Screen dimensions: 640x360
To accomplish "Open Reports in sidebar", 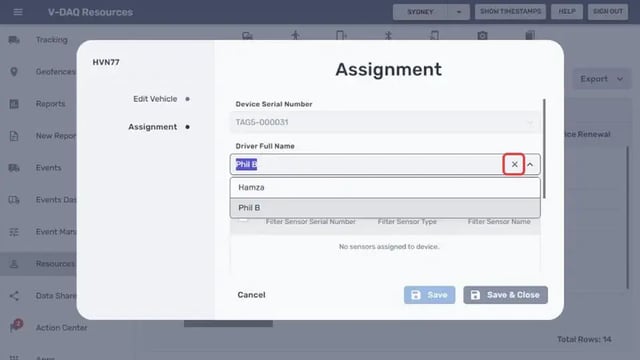I will [x=51, y=104].
